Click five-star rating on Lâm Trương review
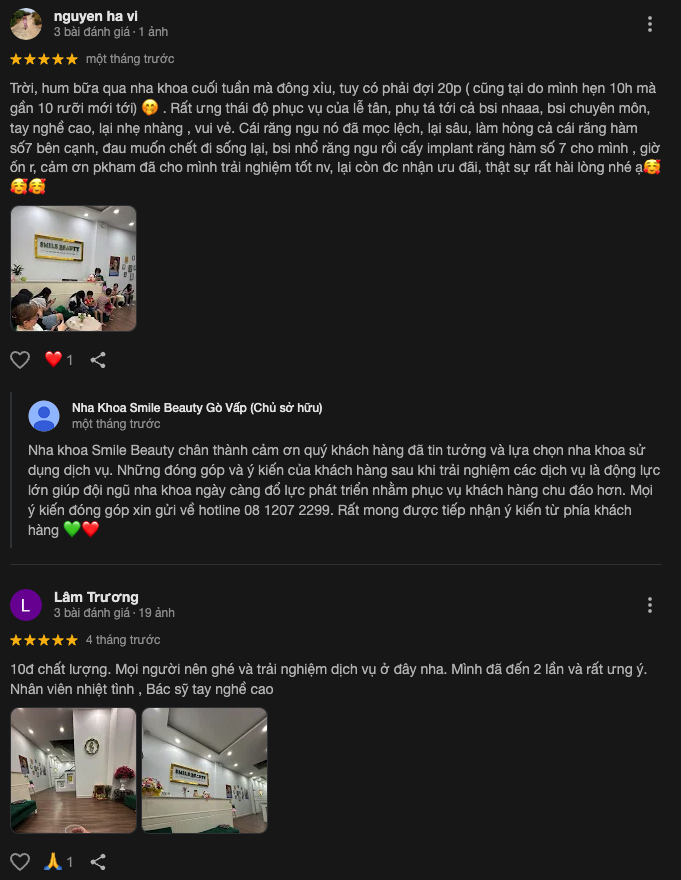This screenshot has height=880, width=681. 44,640
